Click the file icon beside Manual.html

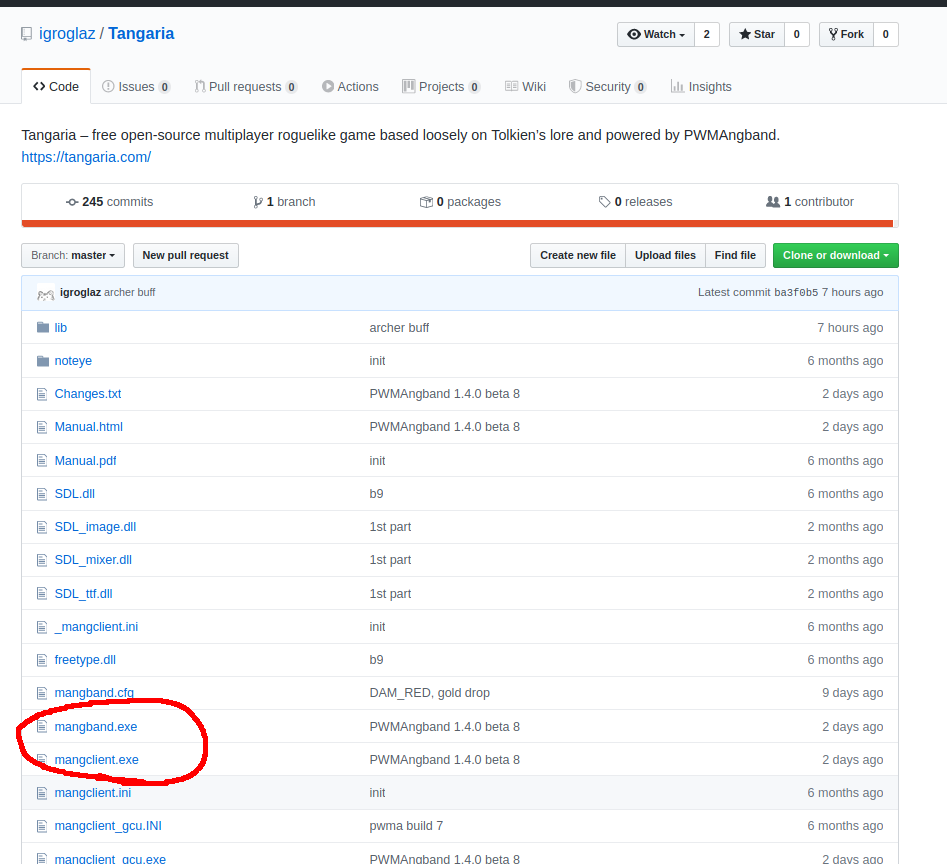click(42, 427)
